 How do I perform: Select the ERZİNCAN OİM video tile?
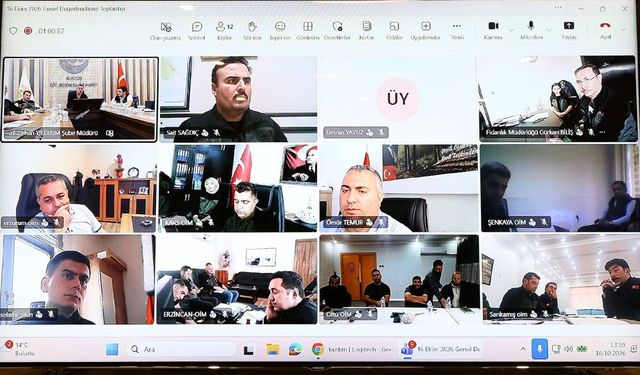pyautogui.click(x=237, y=280)
